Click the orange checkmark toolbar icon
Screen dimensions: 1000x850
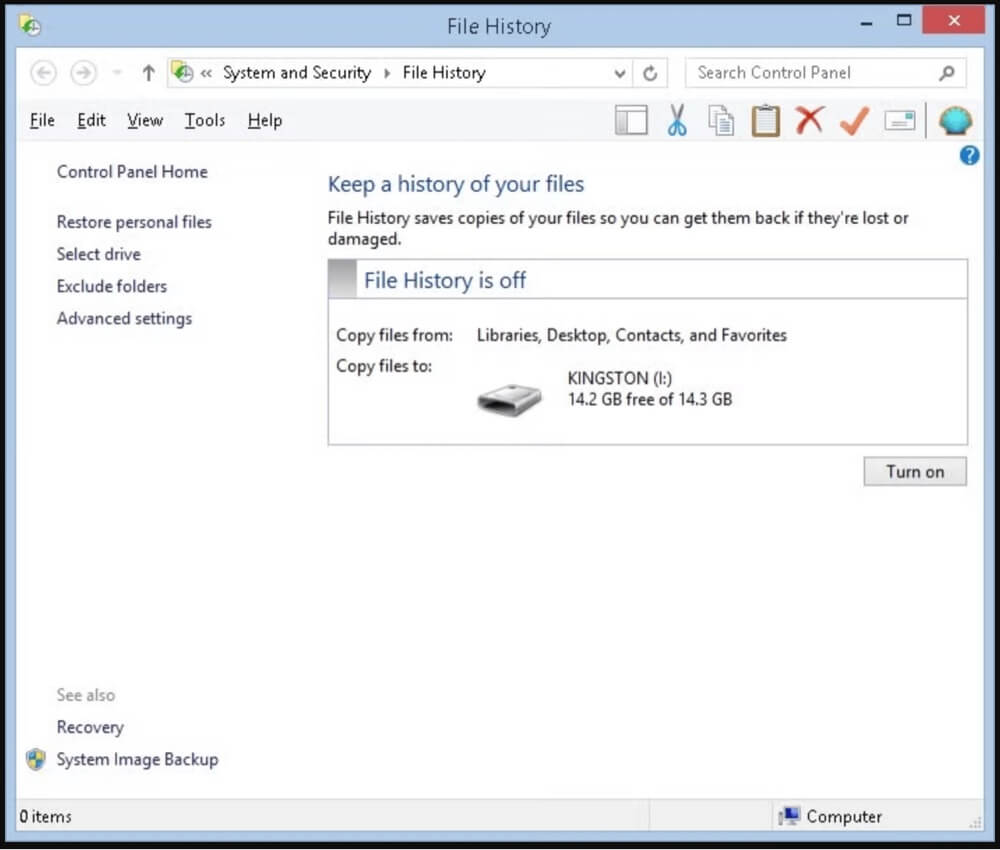click(x=853, y=120)
